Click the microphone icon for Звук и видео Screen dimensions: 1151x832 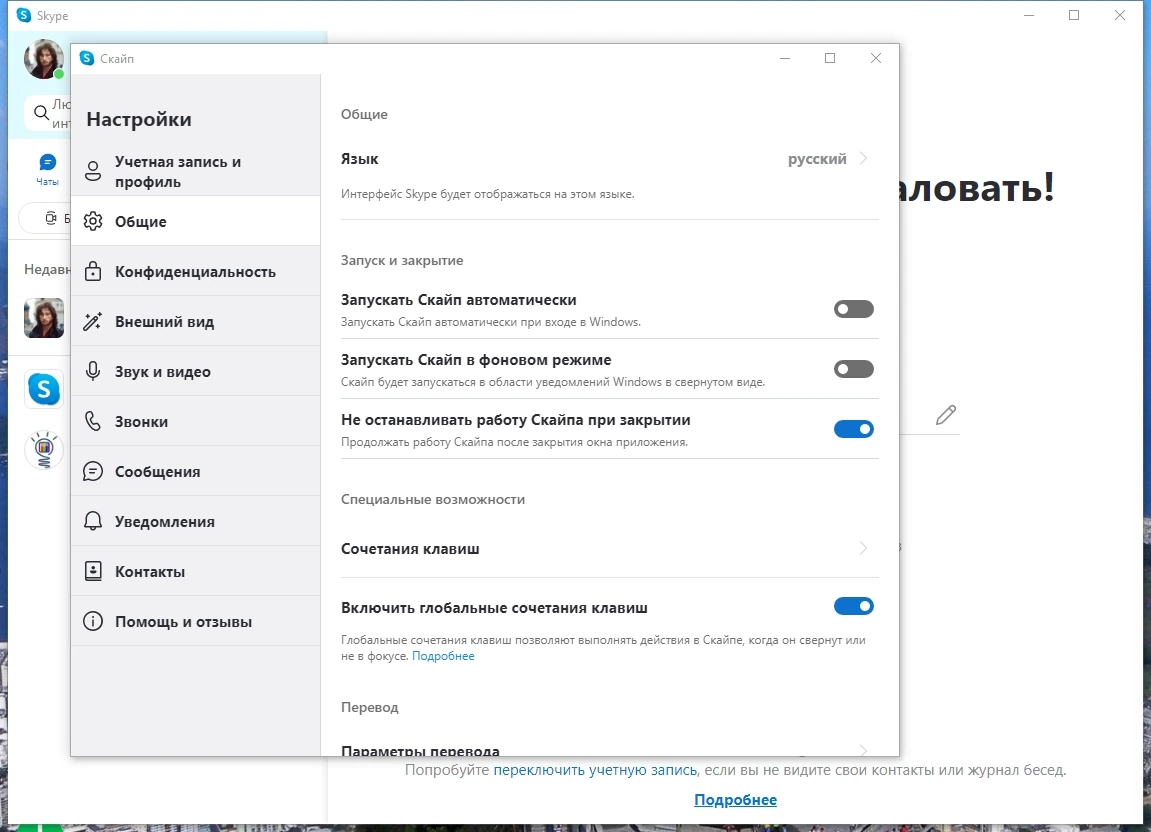point(92,371)
